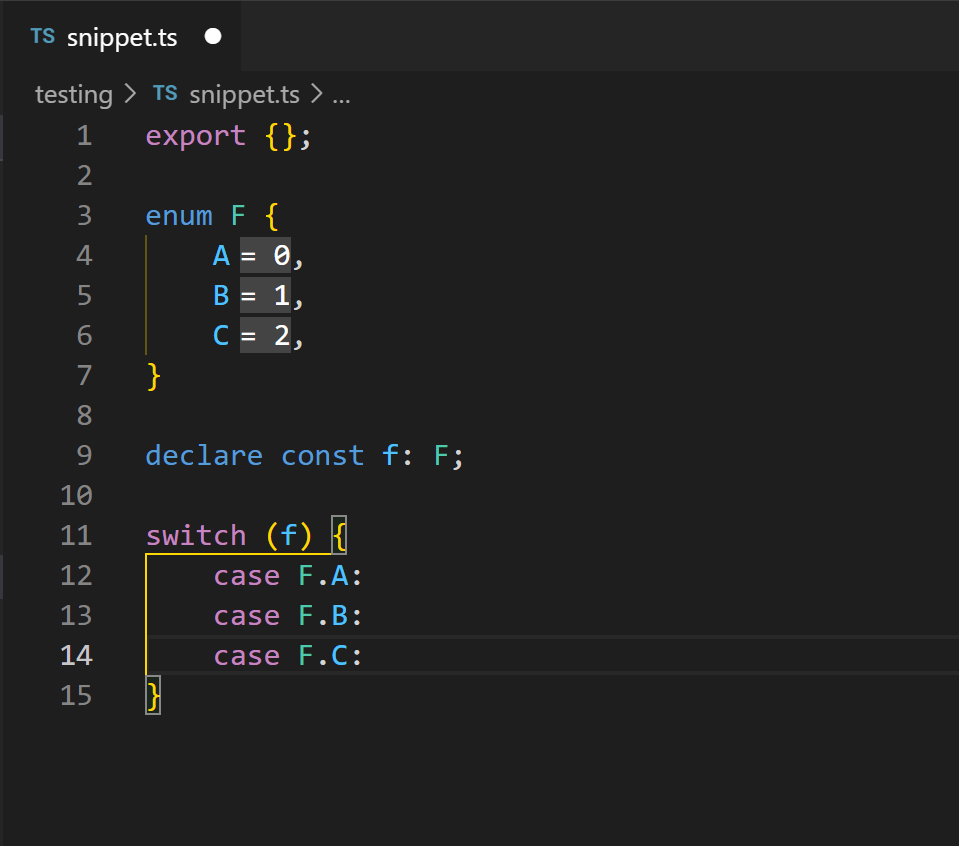Click the highlighted opening brace of switch

point(339,536)
